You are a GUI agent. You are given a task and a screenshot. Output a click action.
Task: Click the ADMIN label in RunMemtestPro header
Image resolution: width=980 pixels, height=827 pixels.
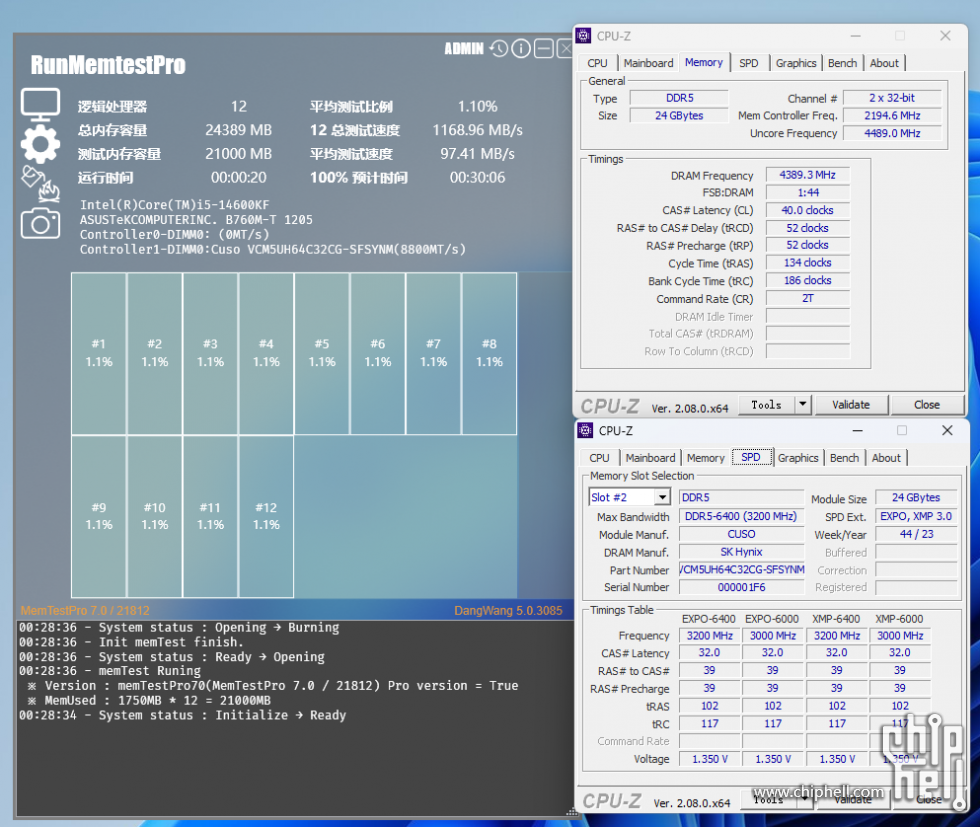point(464,49)
